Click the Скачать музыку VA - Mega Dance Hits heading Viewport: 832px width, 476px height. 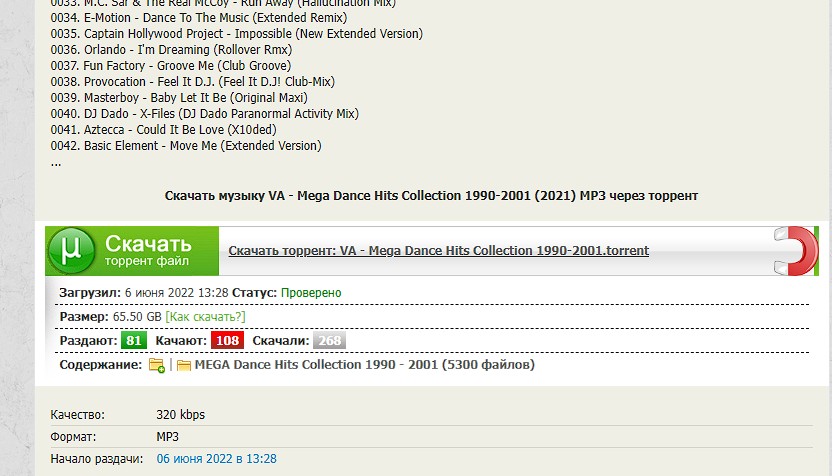click(x=431, y=196)
